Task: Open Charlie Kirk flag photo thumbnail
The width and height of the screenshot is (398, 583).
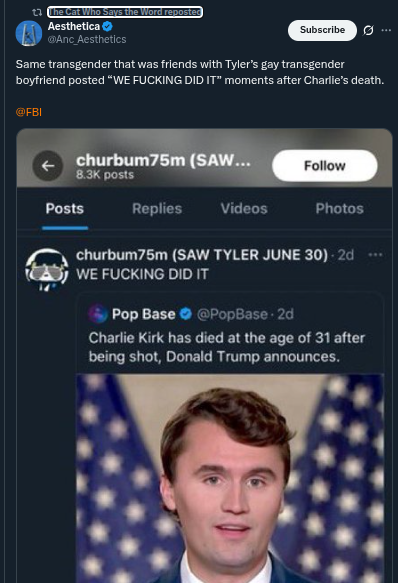Action: pos(230,478)
